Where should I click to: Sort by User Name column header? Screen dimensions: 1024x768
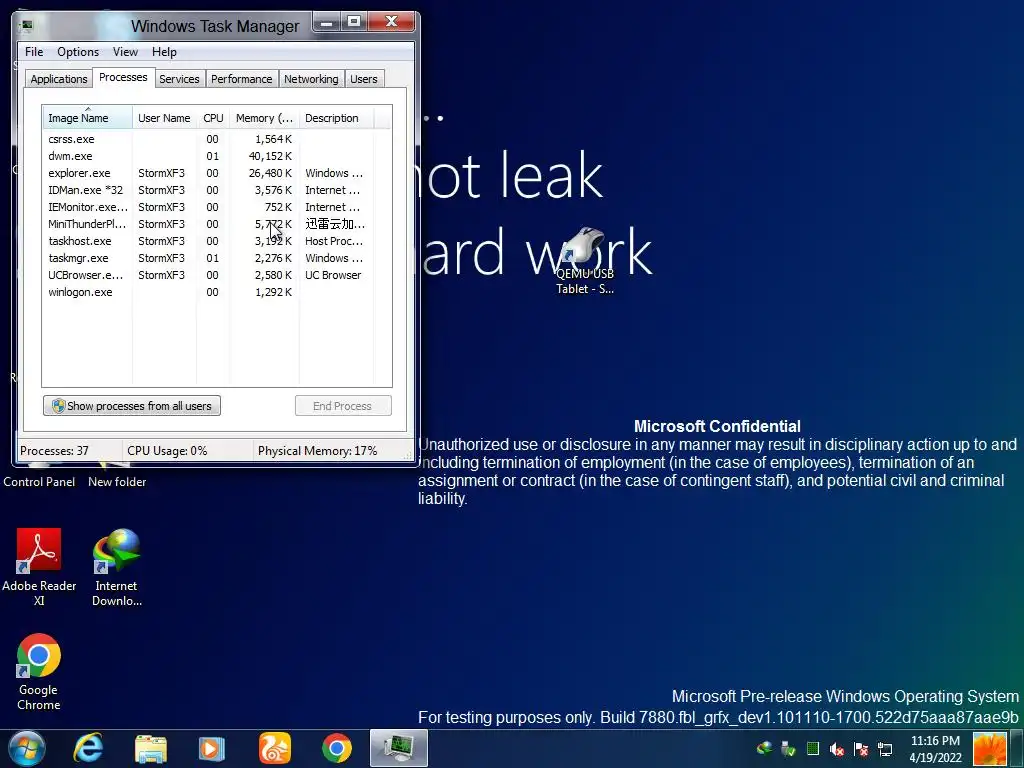click(165, 118)
